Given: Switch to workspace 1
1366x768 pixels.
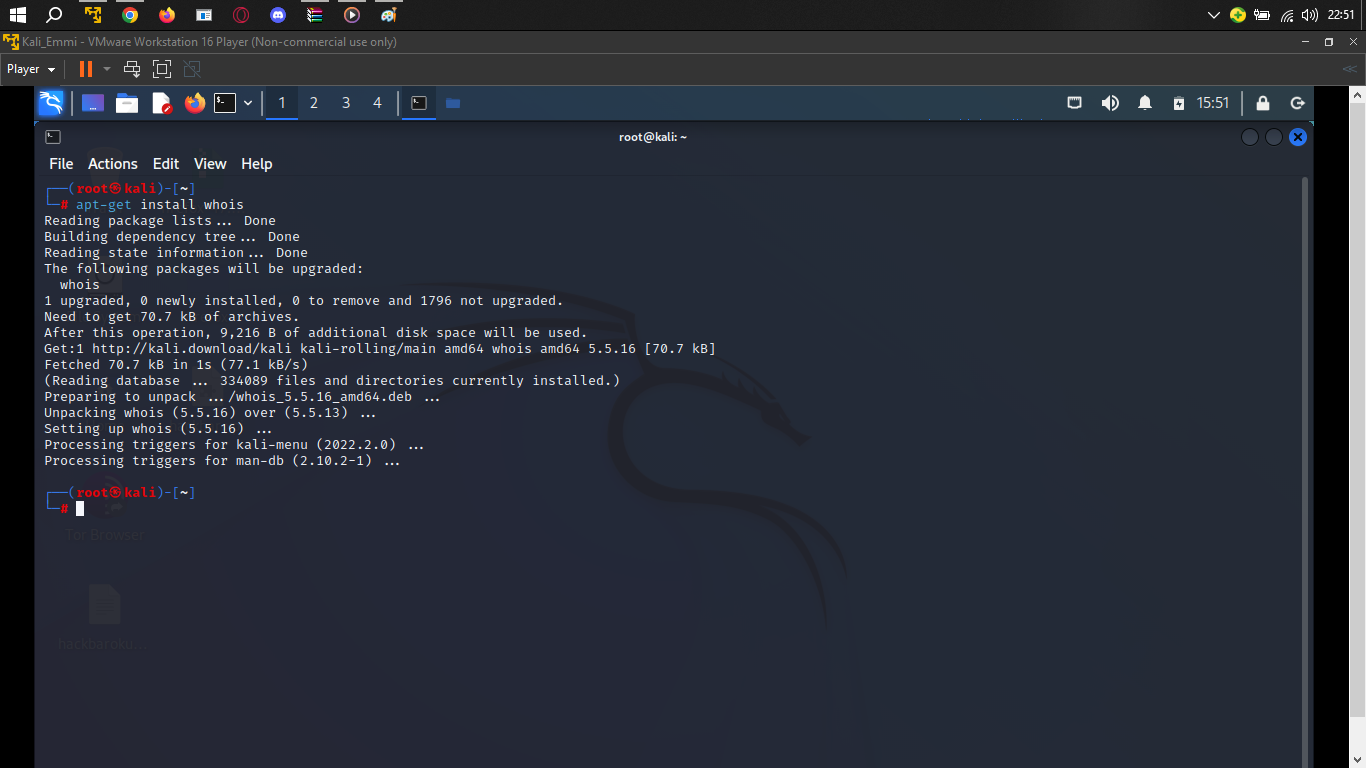Looking at the screenshot, I should pos(282,103).
